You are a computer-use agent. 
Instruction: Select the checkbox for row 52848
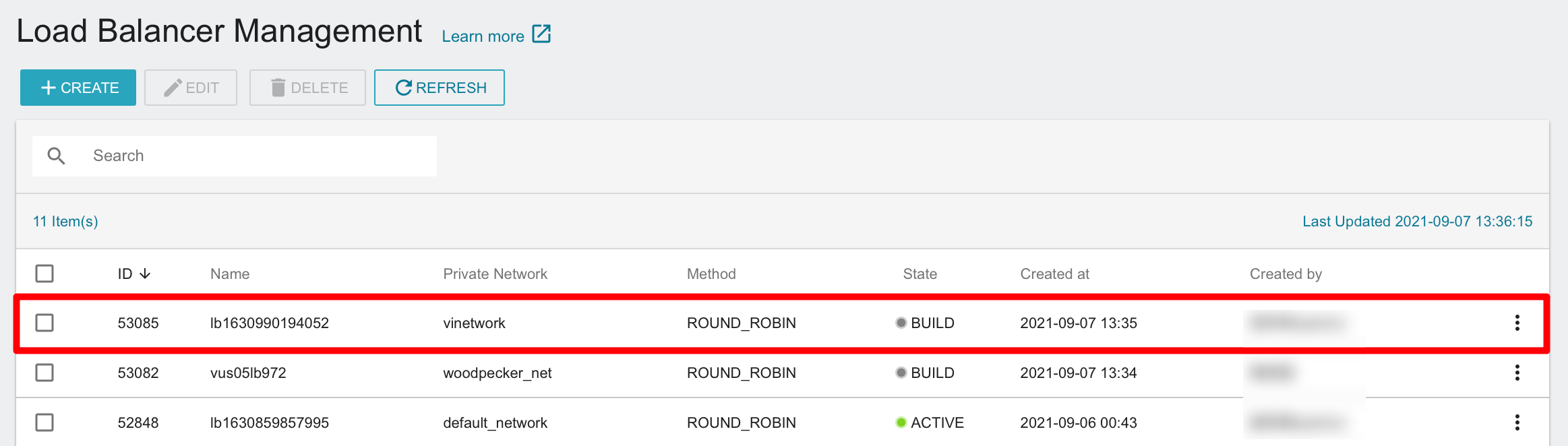click(x=44, y=422)
